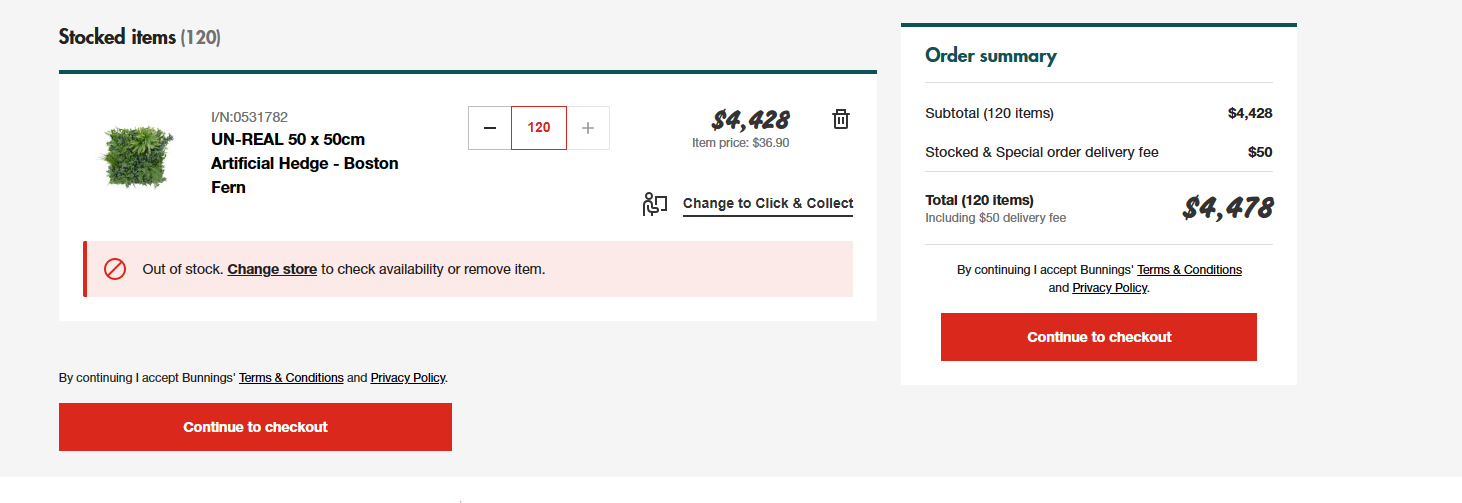Image resolution: width=1462 pixels, height=503 pixels.
Task: Open Privacy Policy in Order summary panel
Action: 1110,288
